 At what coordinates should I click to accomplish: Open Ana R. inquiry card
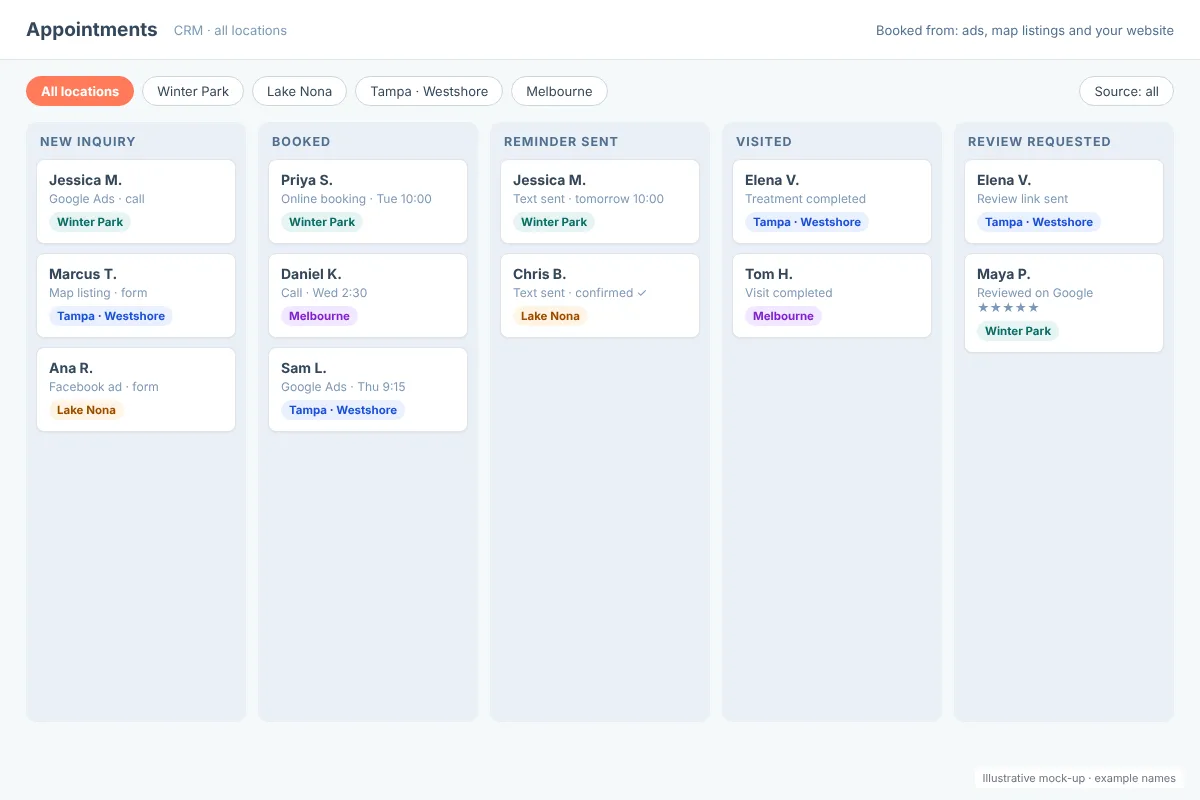click(136, 389)
